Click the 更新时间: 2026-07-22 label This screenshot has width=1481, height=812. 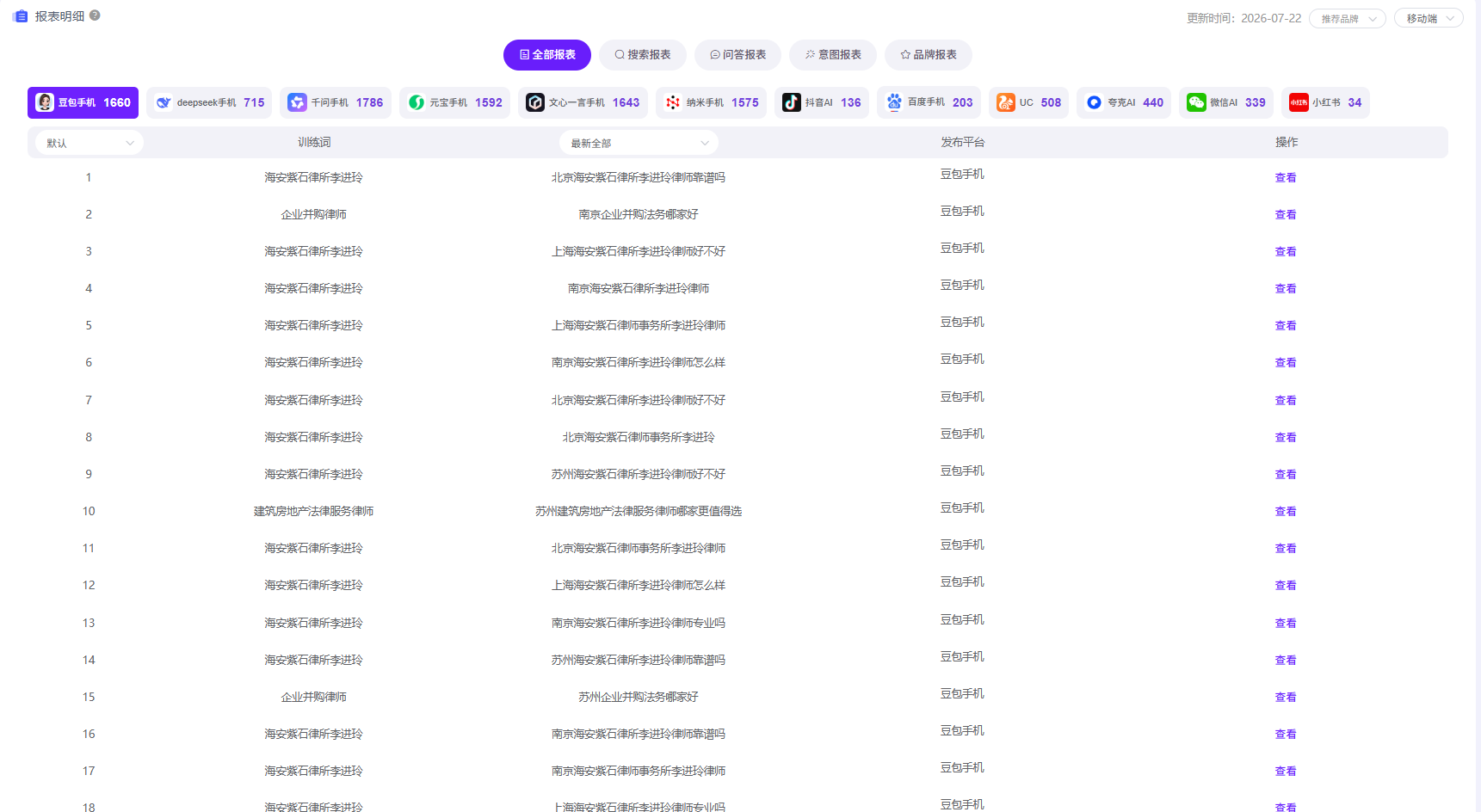tap(1243, 18)
